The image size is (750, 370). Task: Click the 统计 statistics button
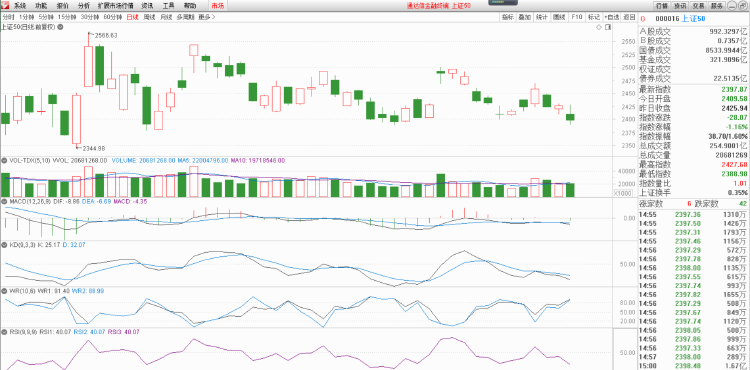click(x=541, y=17)
